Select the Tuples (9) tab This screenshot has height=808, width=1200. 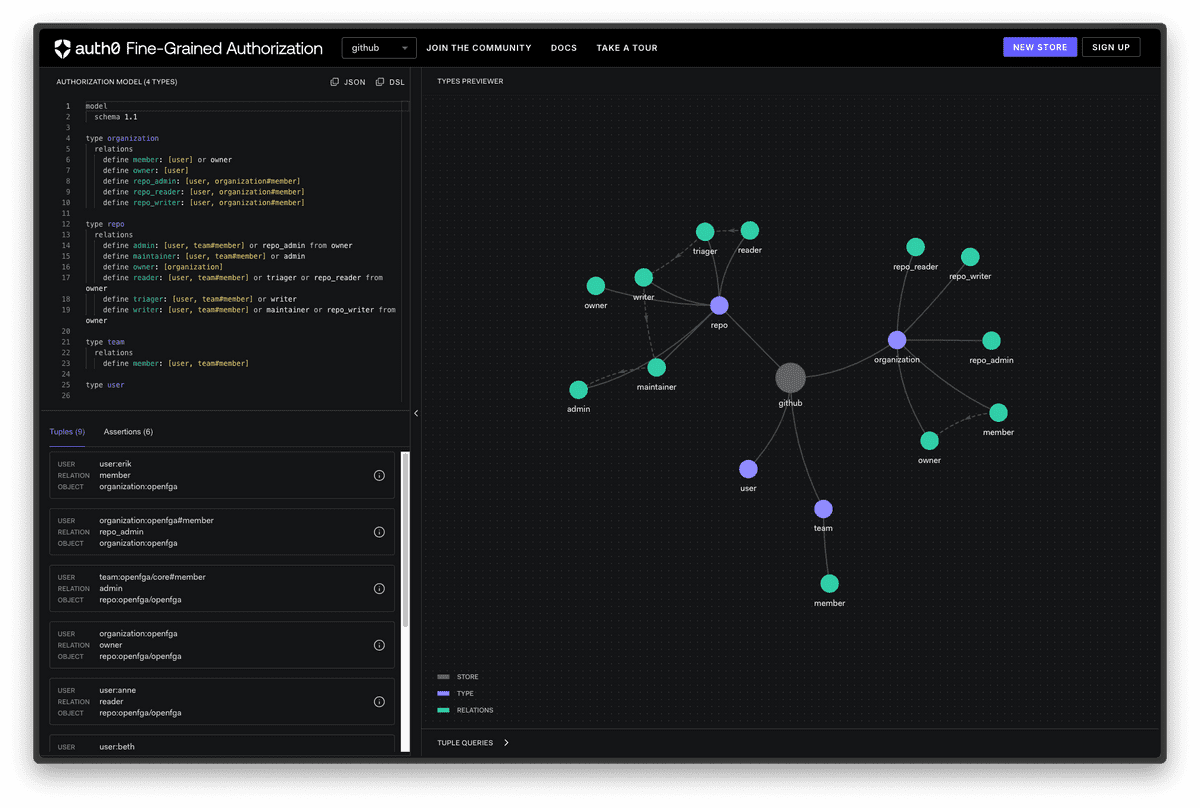click(67, 432)
